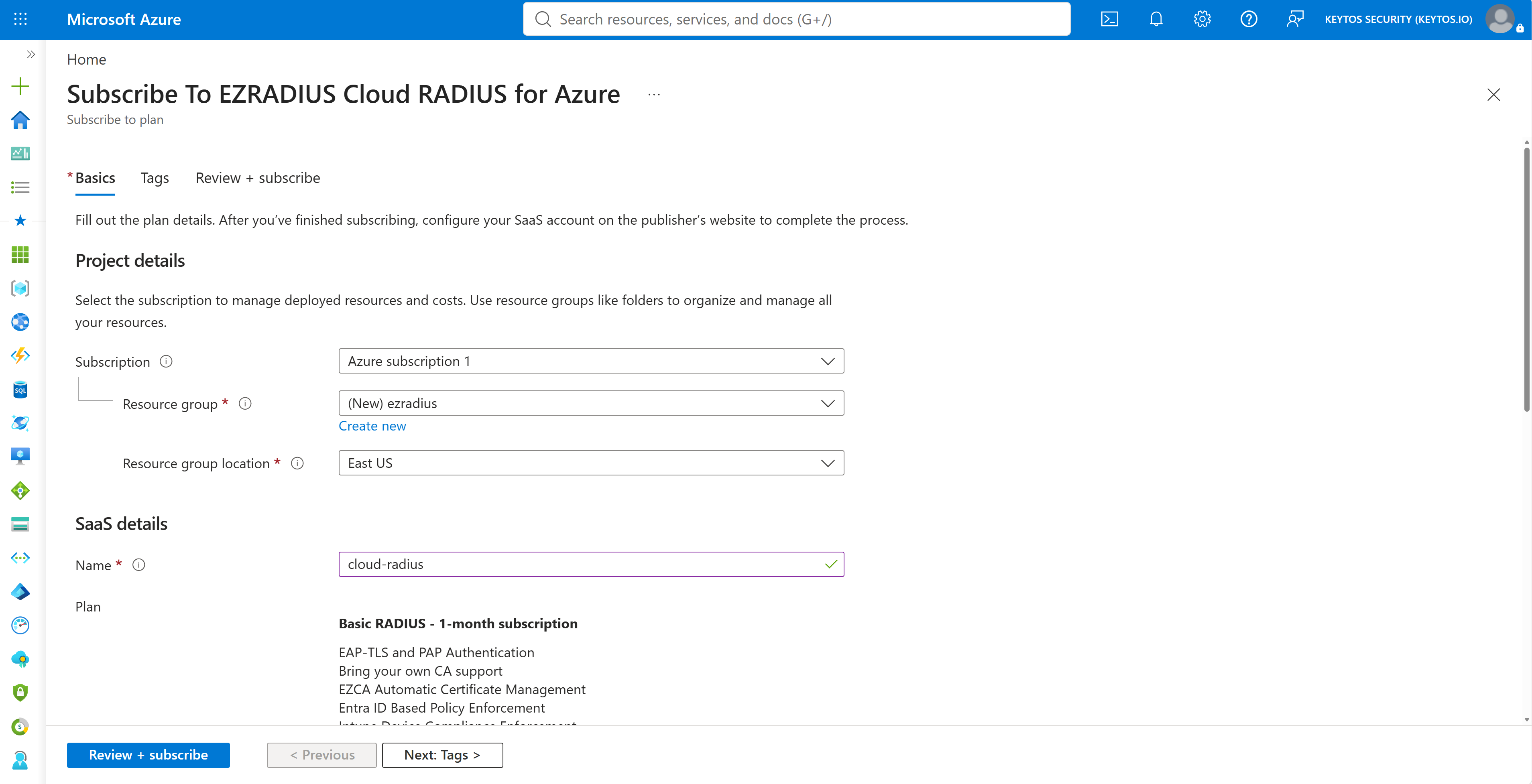
Task: Click the Name field containing cloud-radius
Action: [591, 565]
